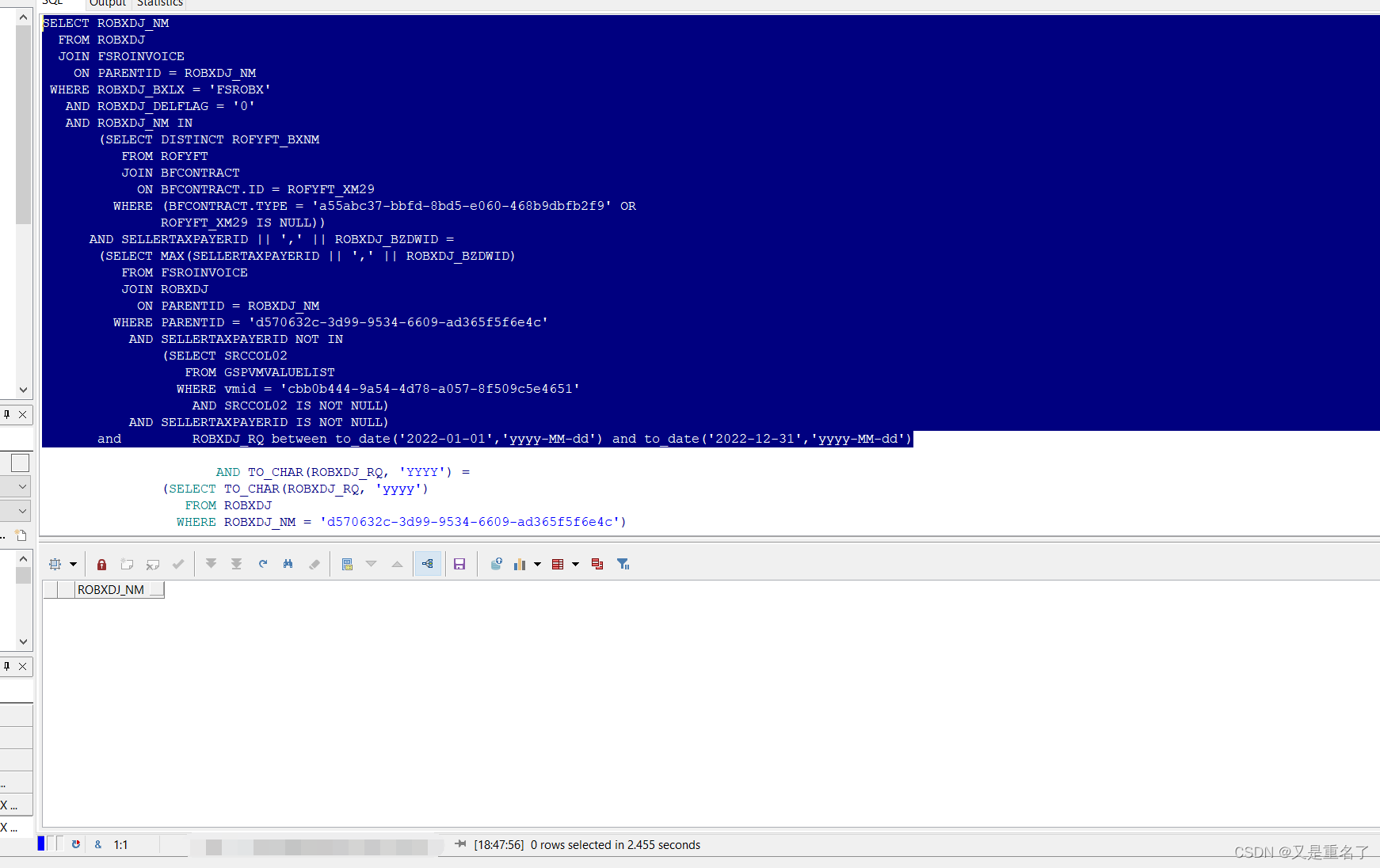Click the red stacked tables icon
This screenshot has height=868, width=1380.
tap(597, 564)
